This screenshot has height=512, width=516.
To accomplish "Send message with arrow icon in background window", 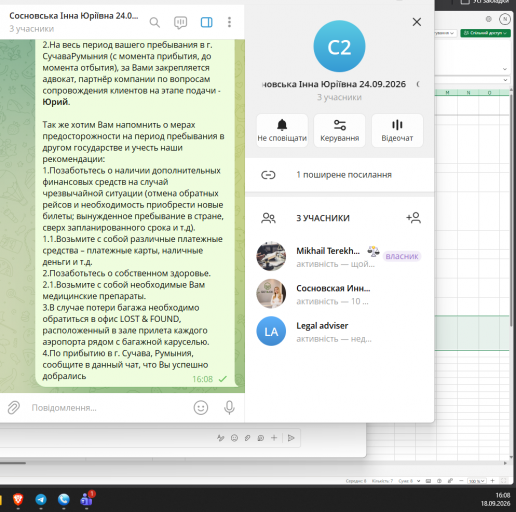I will [291, 438].
